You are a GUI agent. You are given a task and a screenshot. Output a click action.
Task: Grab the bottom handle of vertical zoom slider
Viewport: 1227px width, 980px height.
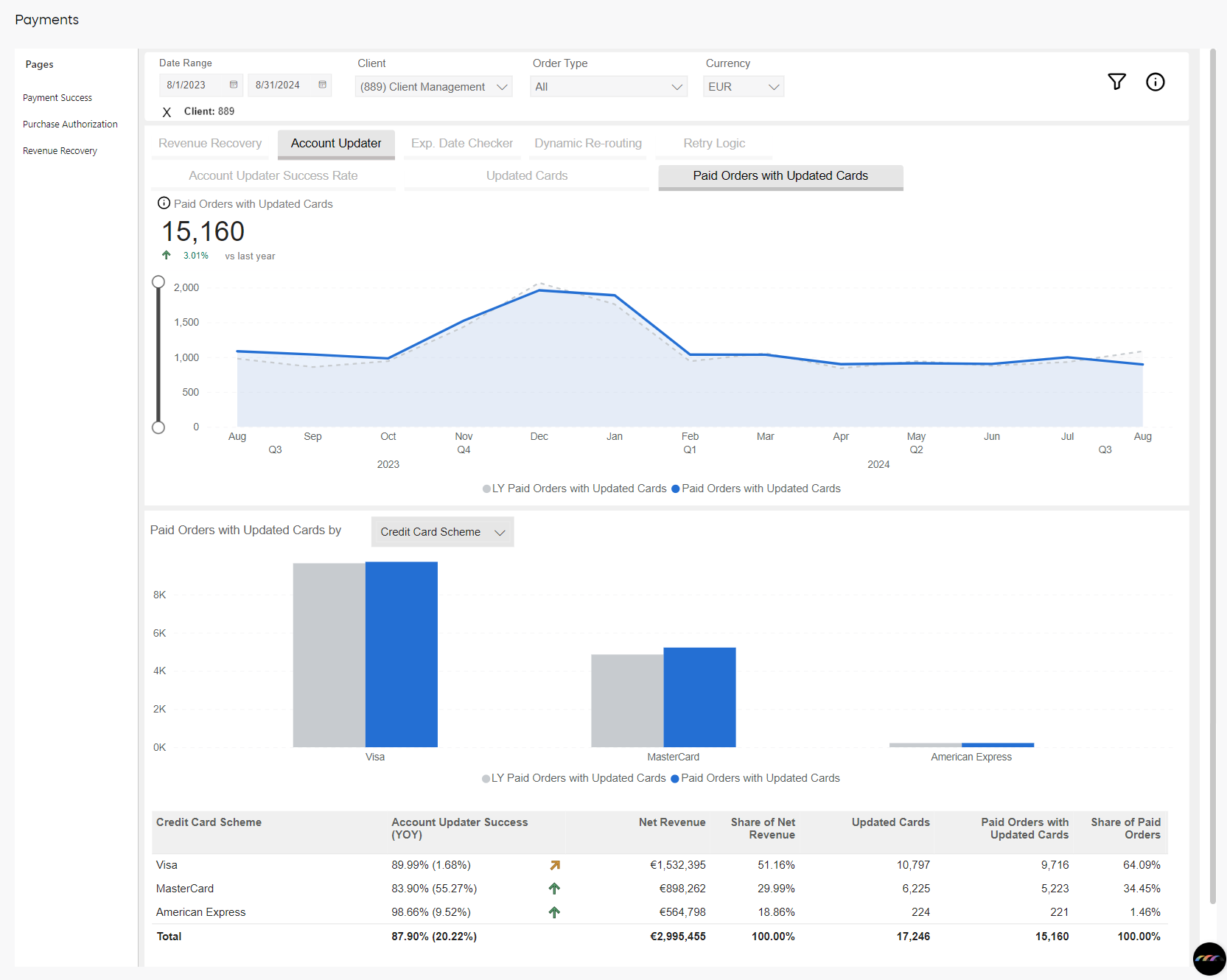click(x=158, y=427)
